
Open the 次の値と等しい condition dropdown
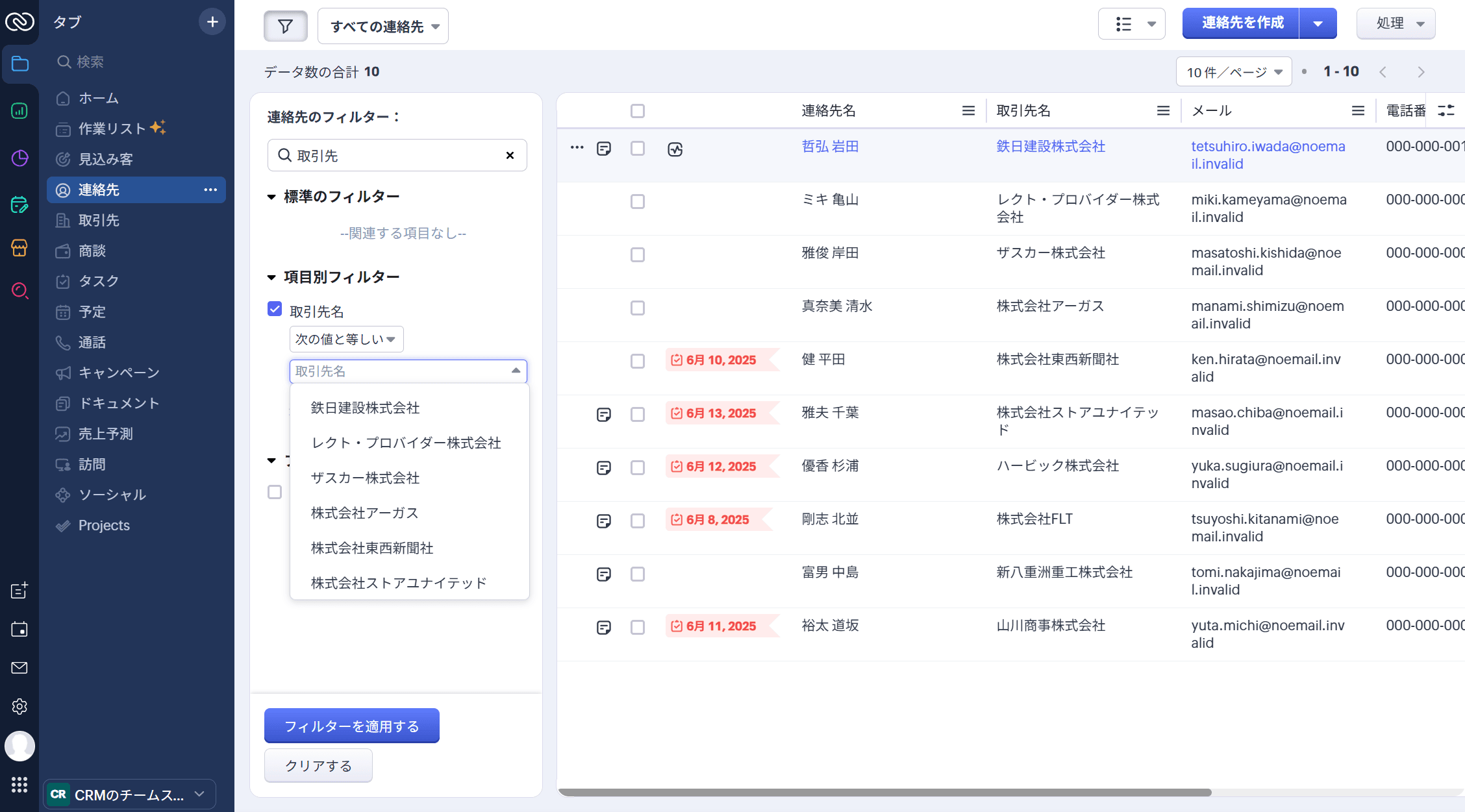[346, 339]
